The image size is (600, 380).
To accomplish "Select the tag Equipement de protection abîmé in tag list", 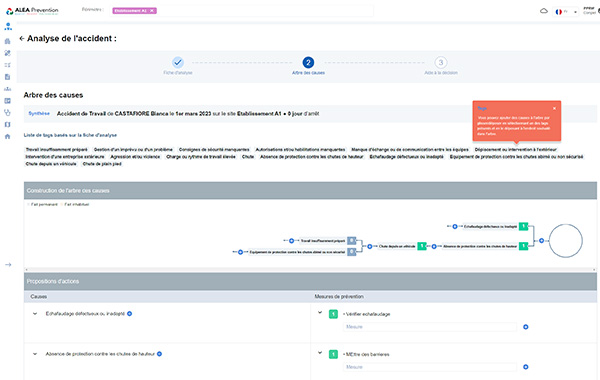I will coord(516,157).
